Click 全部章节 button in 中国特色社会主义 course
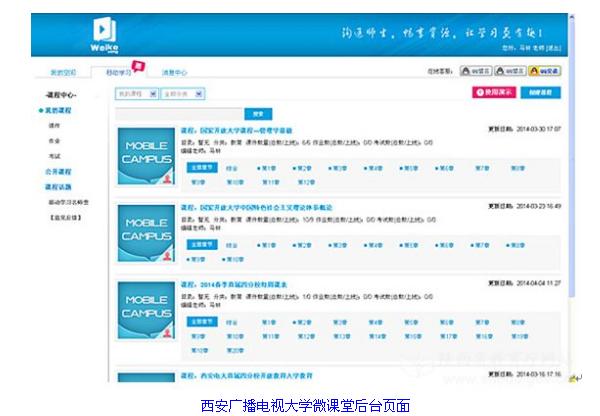Image resolution: width=600 pixels, height=416 pixels. click(202, 245)
